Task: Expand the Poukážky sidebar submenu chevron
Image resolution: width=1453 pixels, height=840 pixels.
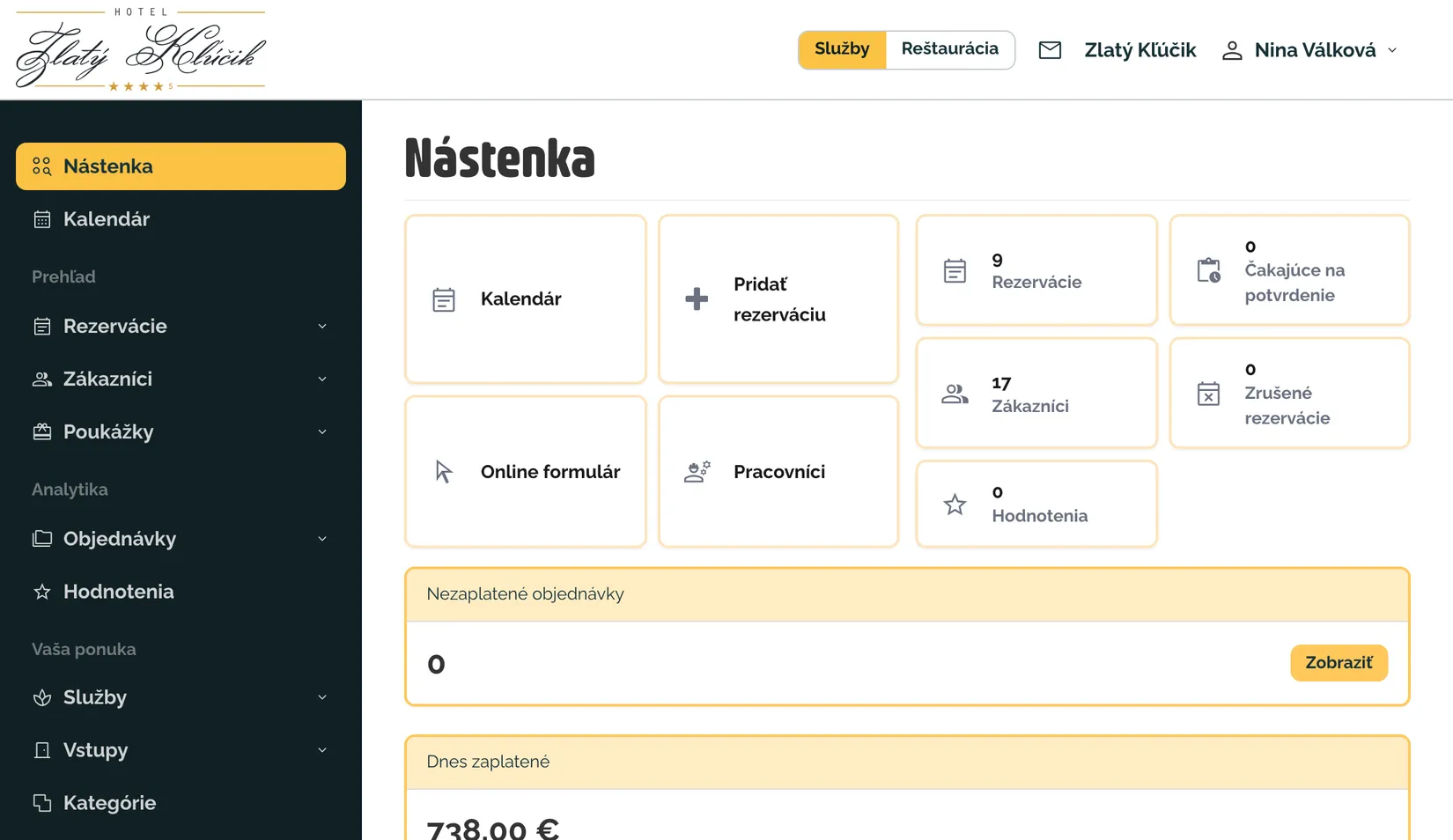Action: (322, 432)
